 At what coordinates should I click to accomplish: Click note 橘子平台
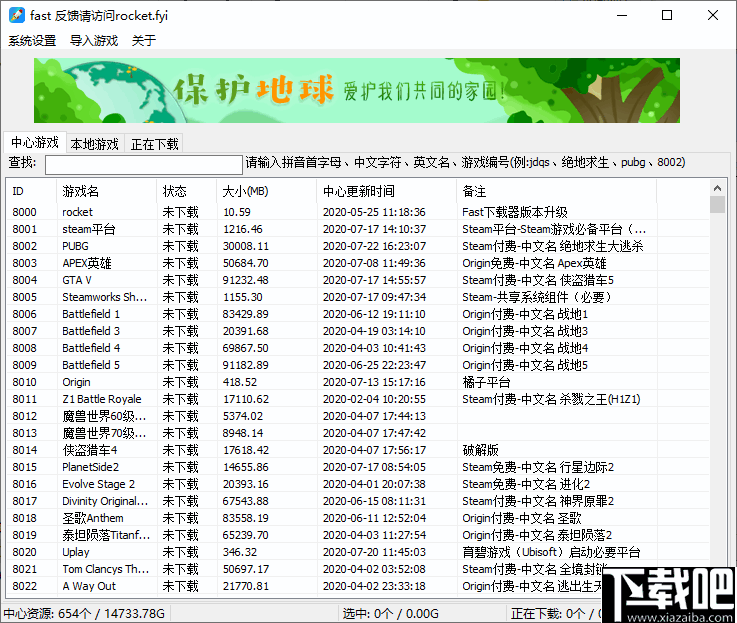486,382
